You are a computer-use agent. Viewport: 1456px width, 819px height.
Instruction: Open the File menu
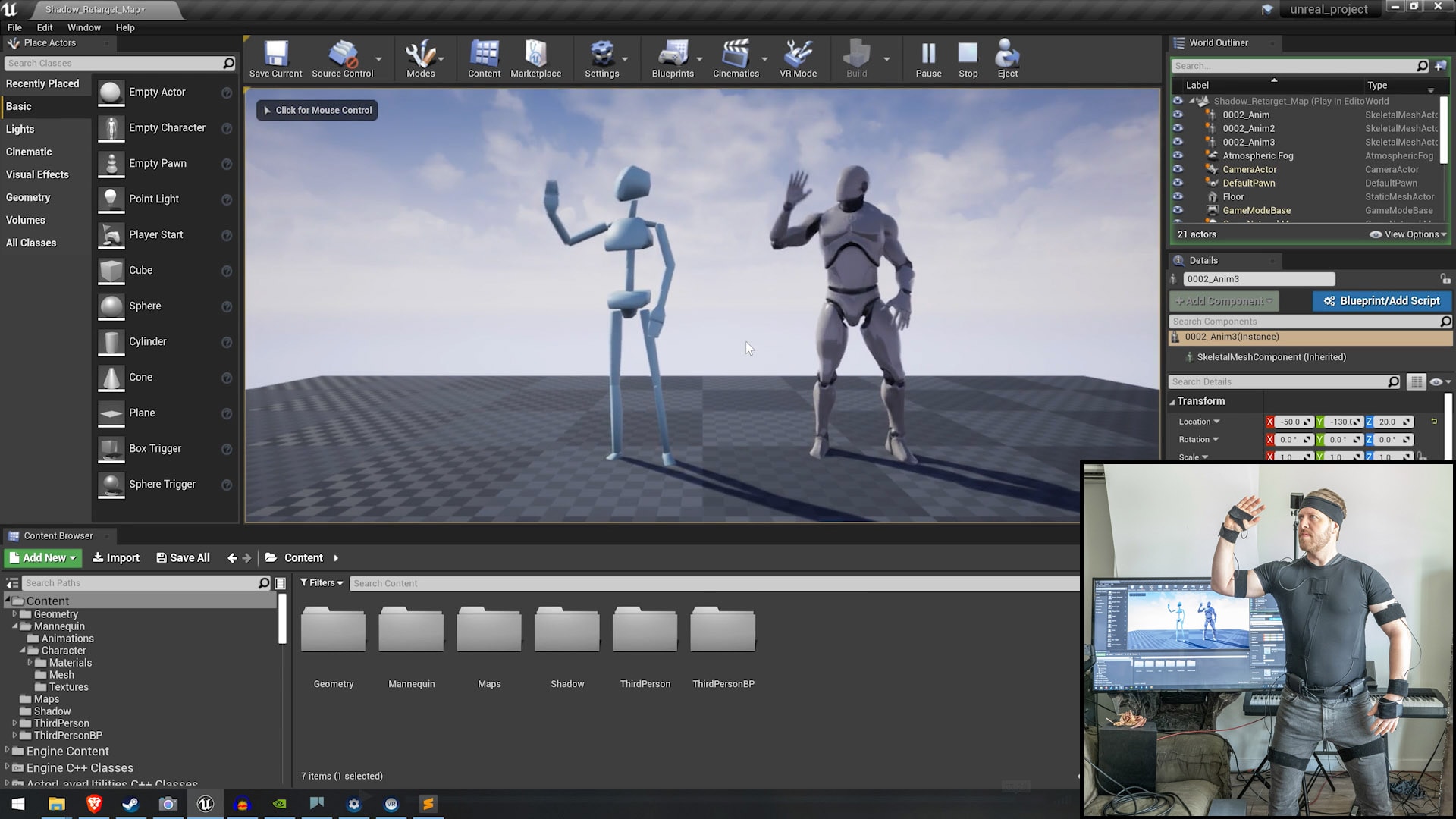pyautogui.click(x=15, y=27)
